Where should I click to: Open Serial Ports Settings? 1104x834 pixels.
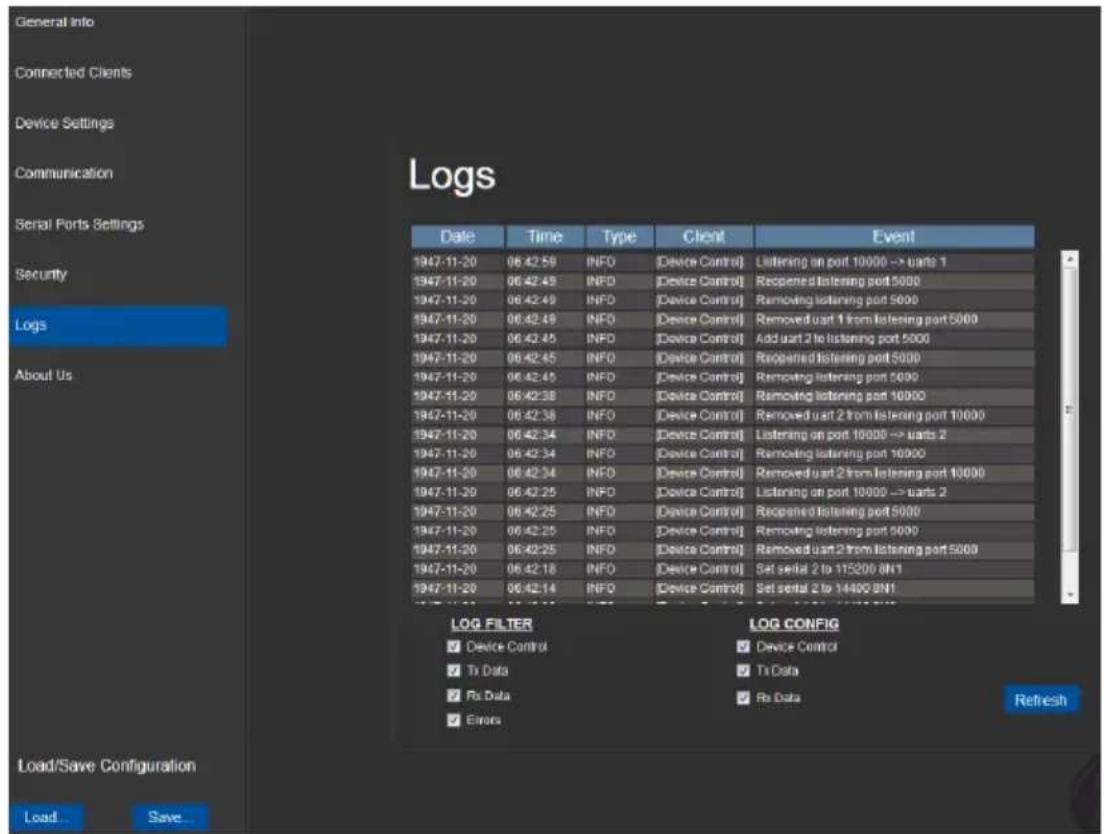pos(80,225)
